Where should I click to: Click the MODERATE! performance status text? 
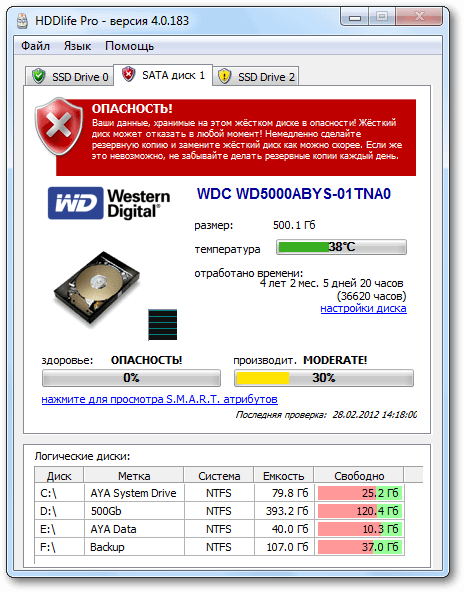(335, 360)
